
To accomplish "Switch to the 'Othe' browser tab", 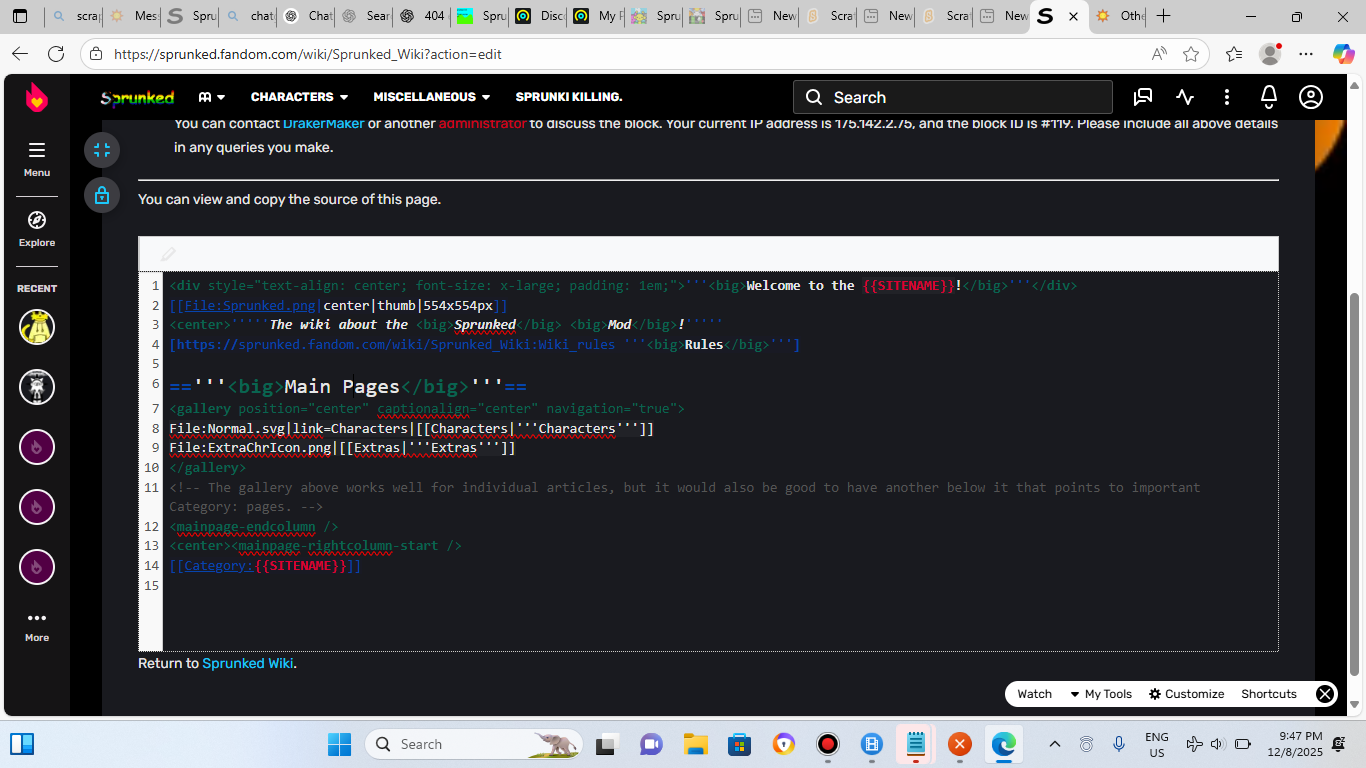I will (1120, 16).
